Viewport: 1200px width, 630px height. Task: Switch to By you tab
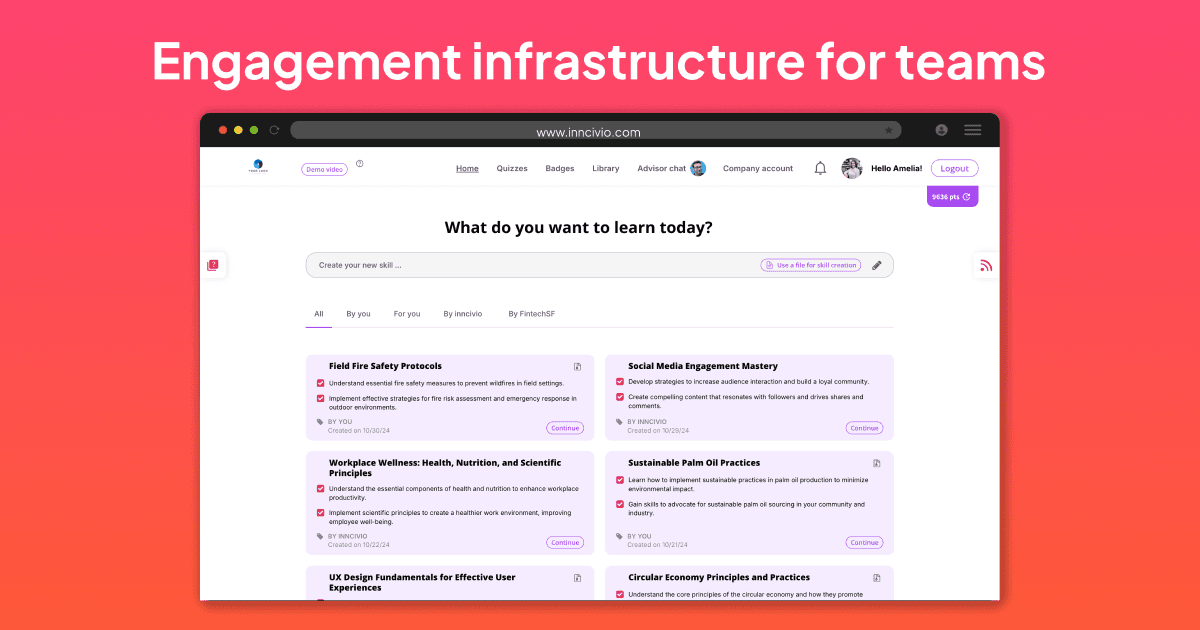[x=358, y=314]
